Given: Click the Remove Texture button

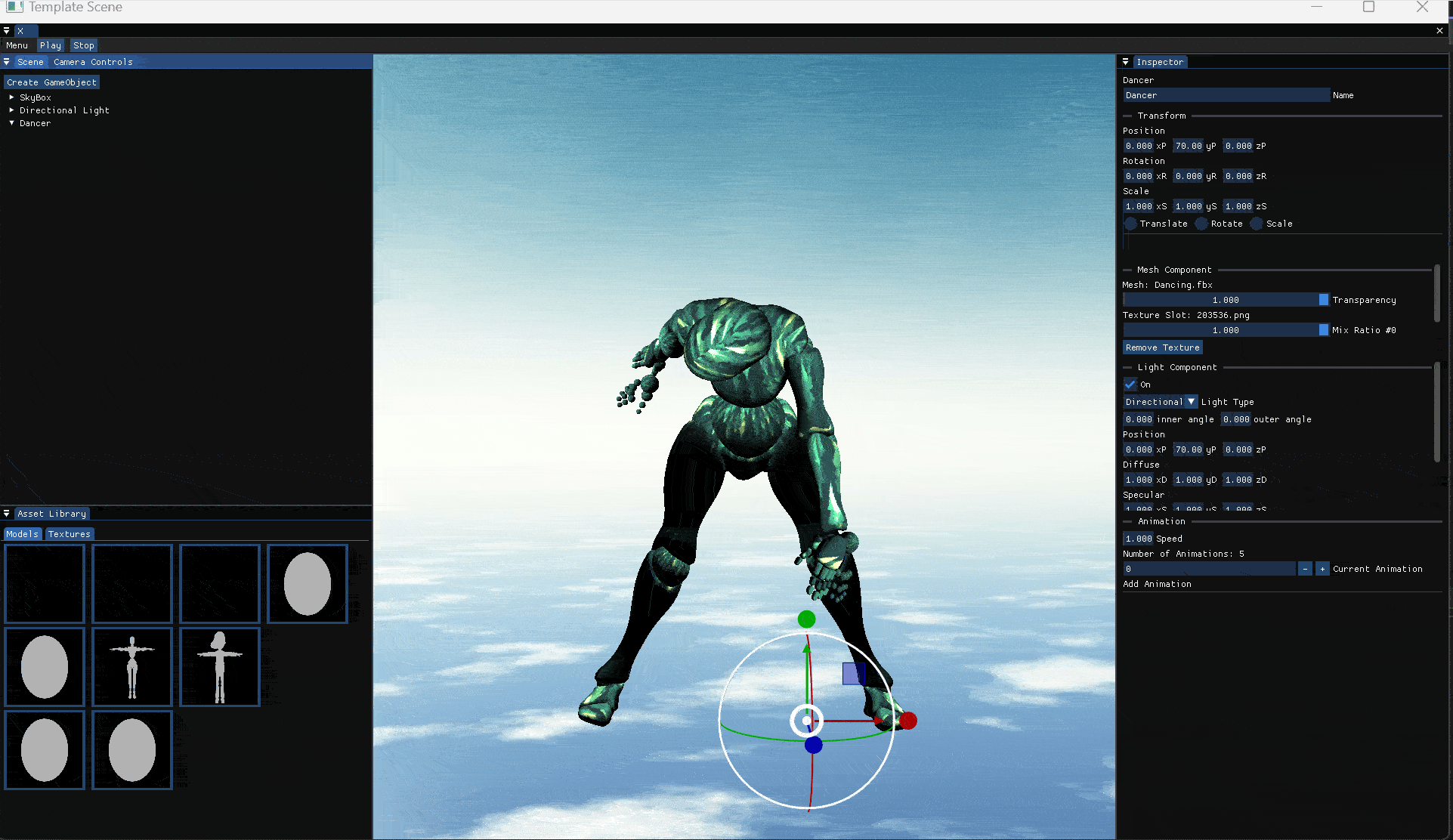Looking at the screenshot, I should click(1162, 347).
